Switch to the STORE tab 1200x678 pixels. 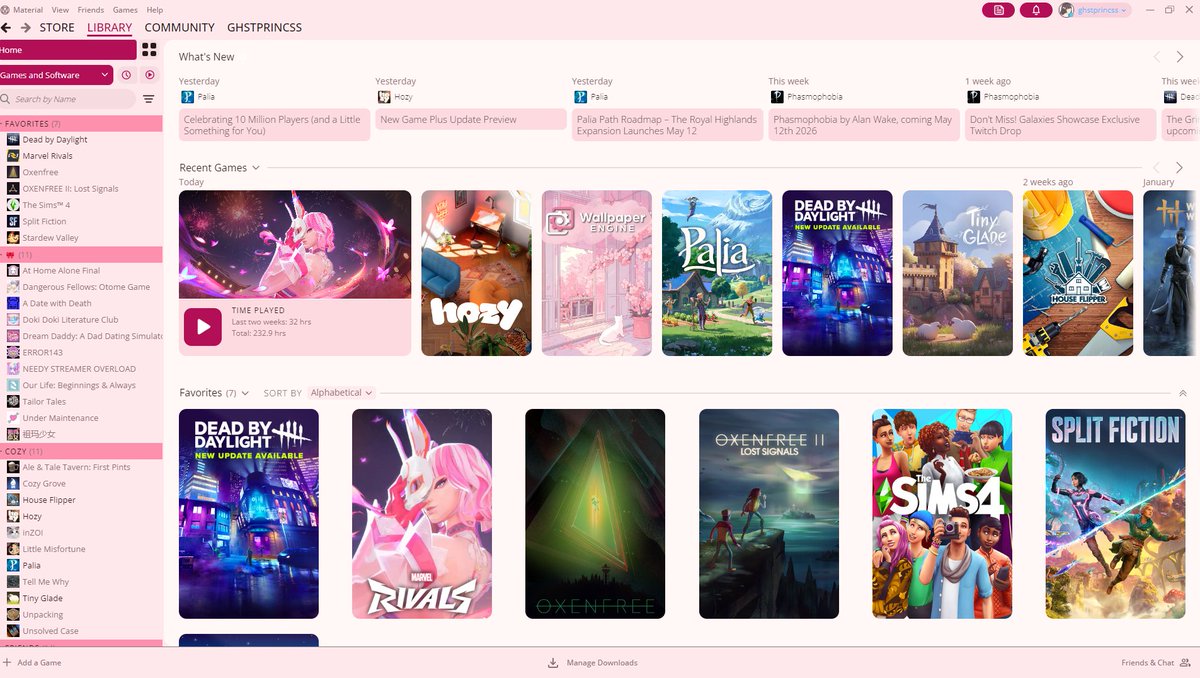click(57, 28)
